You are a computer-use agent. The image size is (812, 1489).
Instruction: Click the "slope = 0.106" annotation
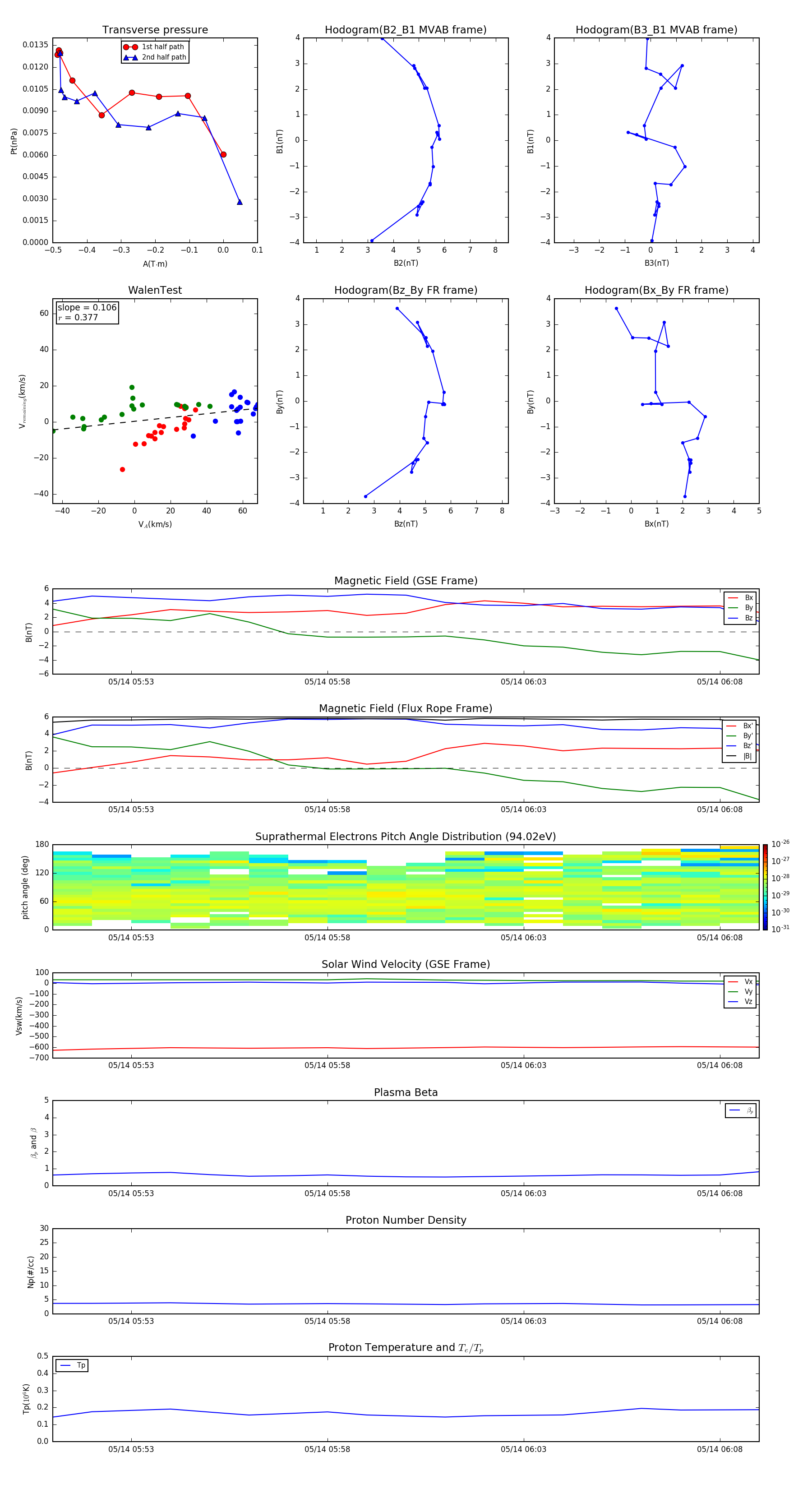pos(87,308)
